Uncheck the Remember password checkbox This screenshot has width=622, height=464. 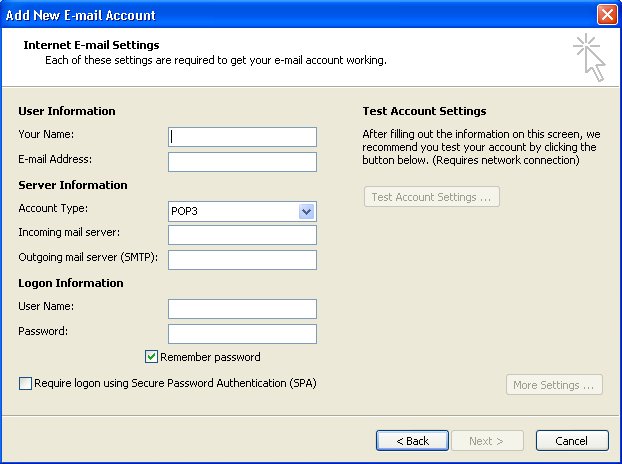[x=151, y=357]
